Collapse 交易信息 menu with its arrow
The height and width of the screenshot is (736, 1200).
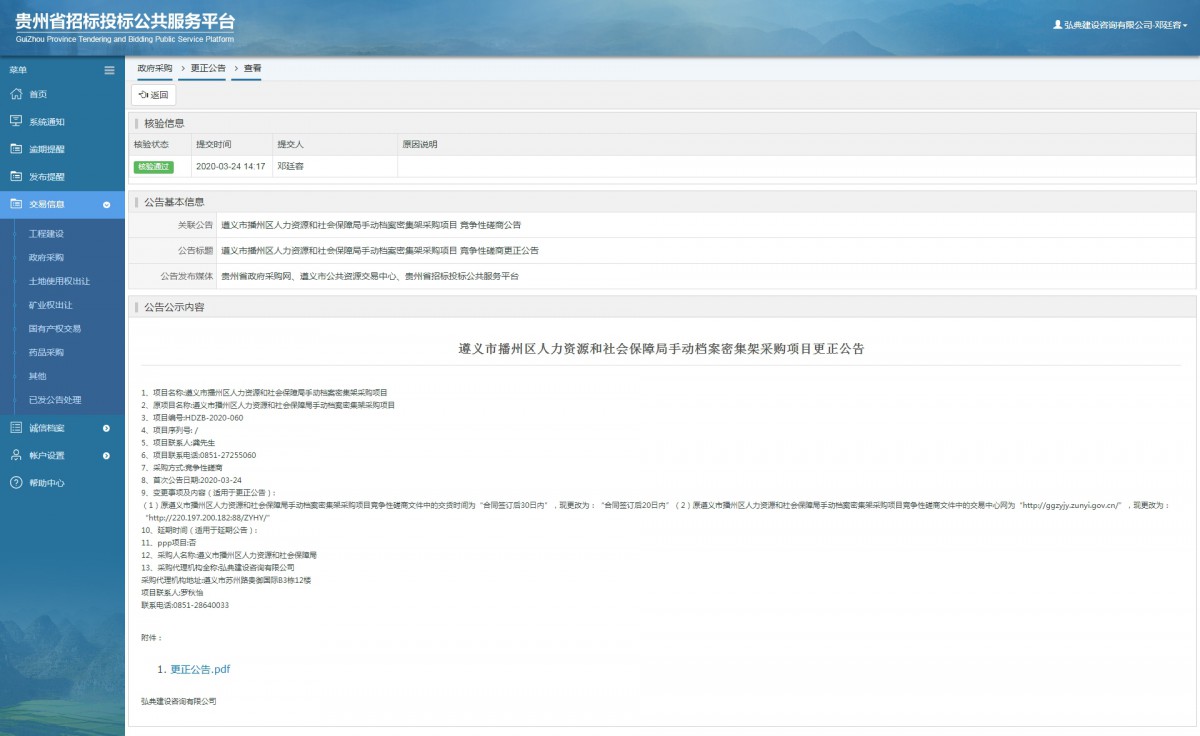click(107, 205)
